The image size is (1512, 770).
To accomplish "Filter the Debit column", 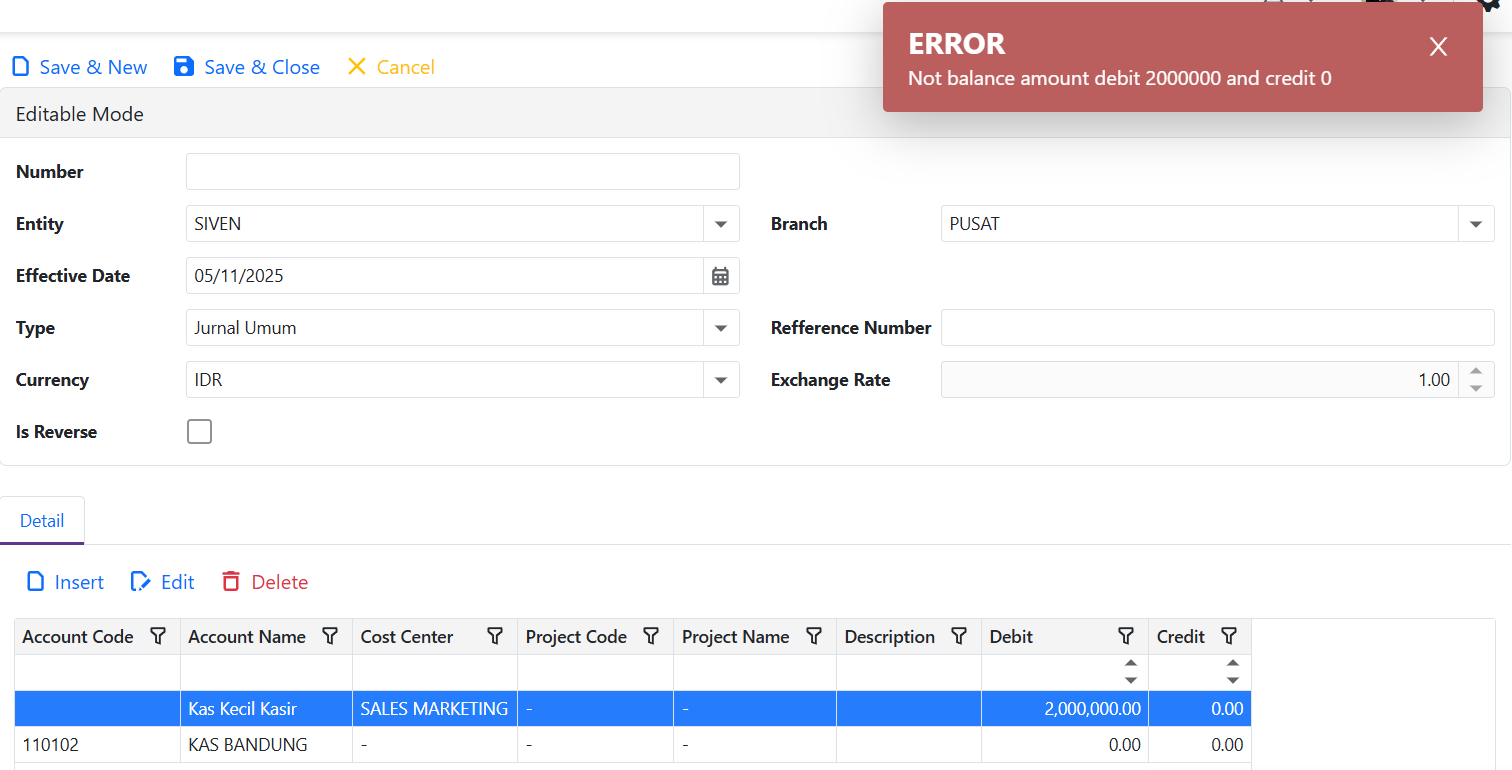I will [1126, 637].
